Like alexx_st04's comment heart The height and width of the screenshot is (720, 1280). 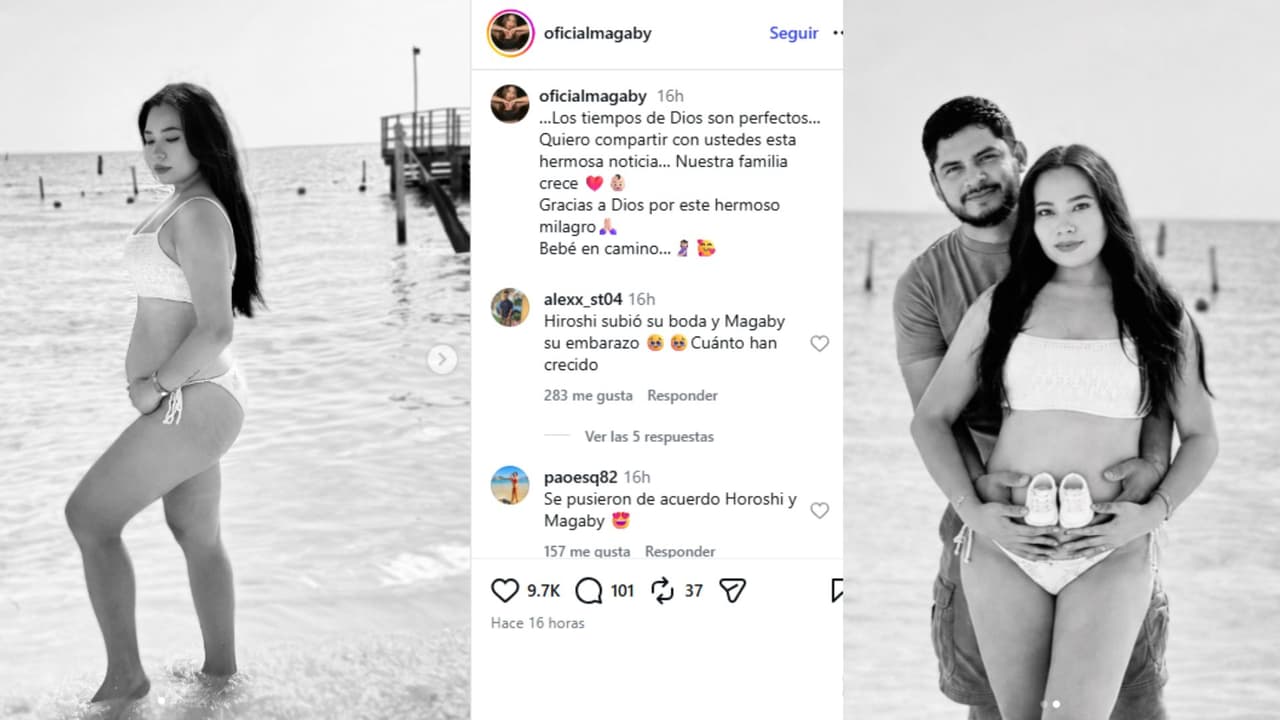point(819,343)
